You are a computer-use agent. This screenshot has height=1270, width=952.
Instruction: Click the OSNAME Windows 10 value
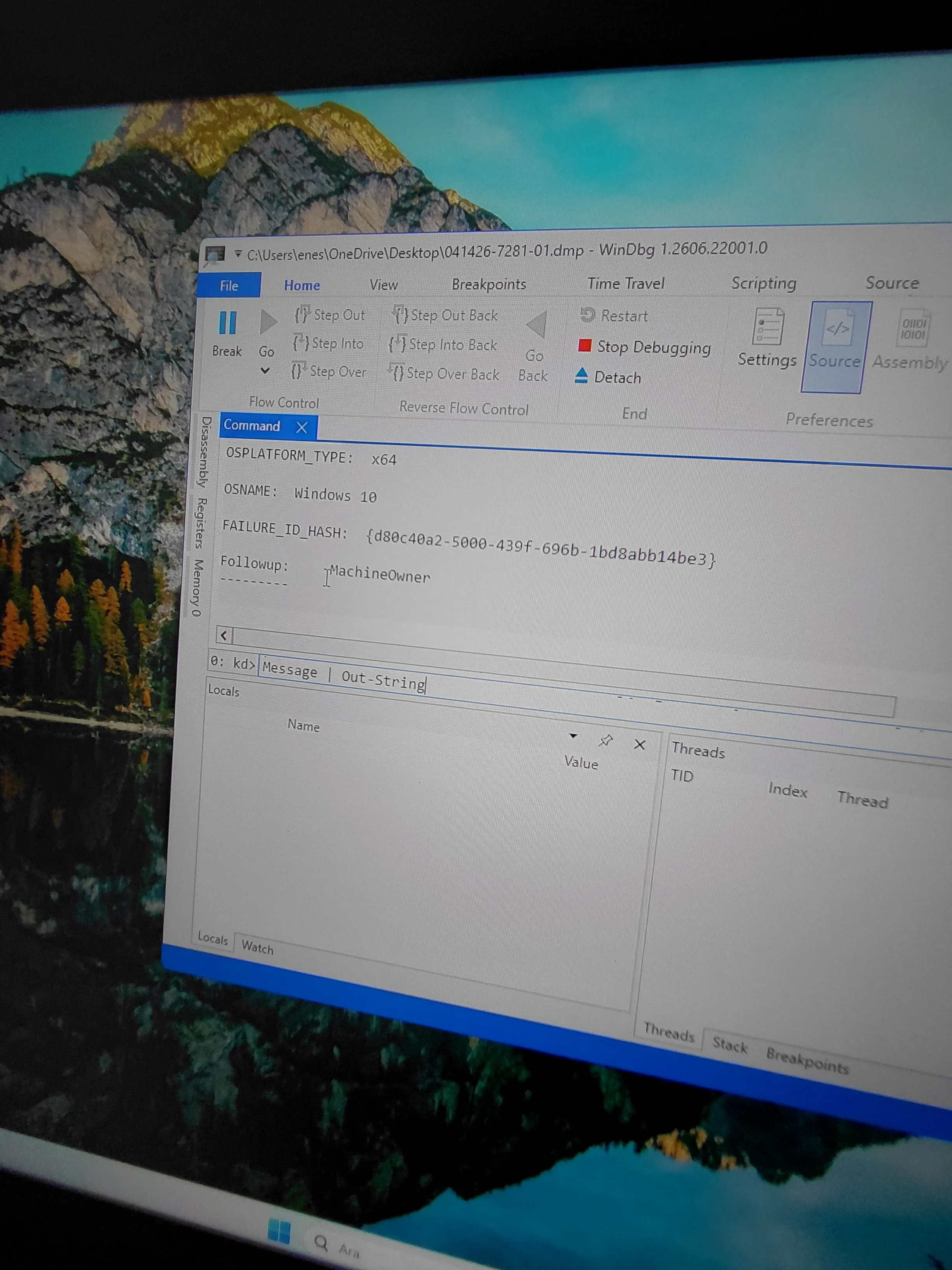tap(335, 495)
